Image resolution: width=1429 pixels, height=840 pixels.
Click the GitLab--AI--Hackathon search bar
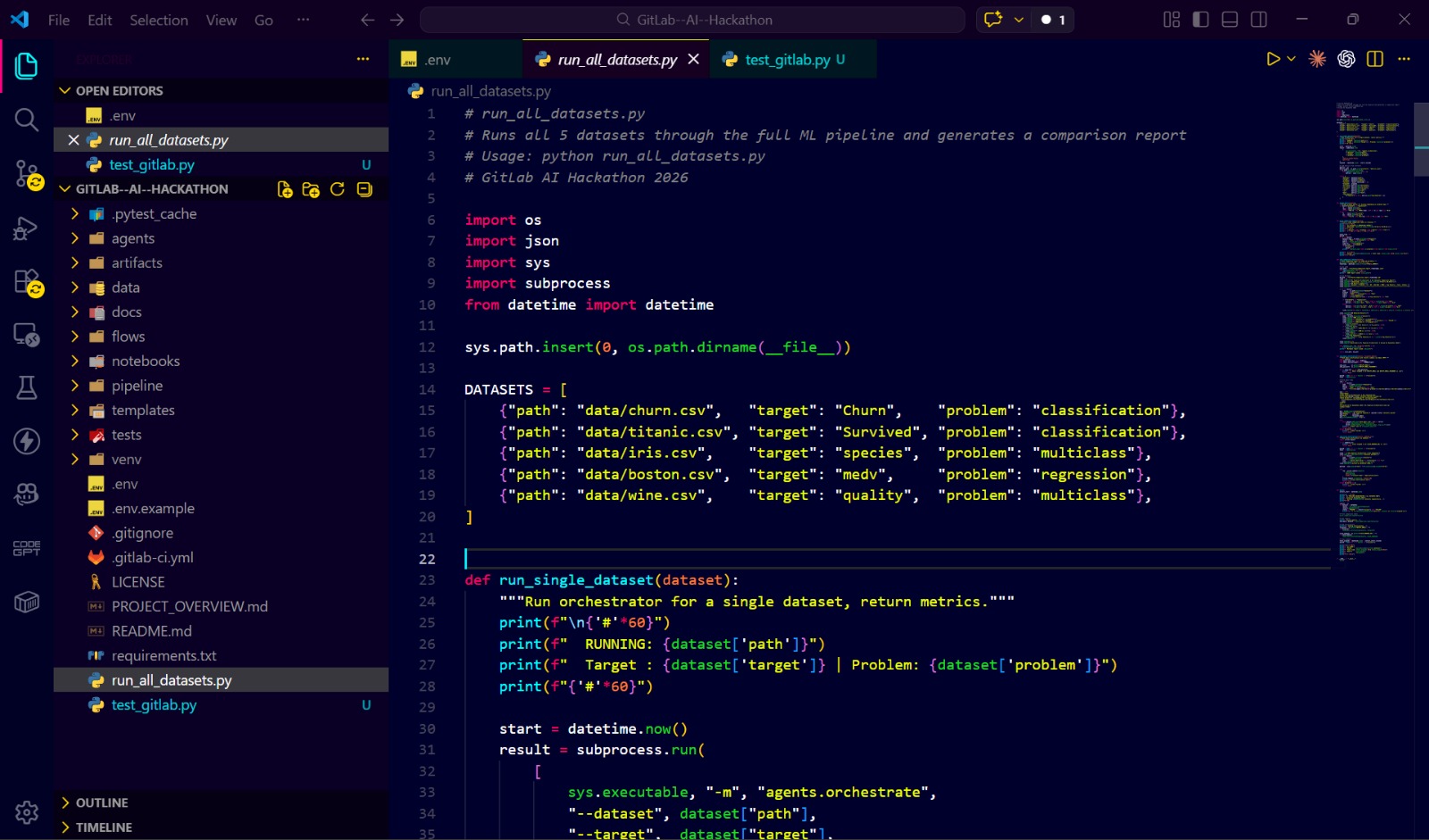693,20
